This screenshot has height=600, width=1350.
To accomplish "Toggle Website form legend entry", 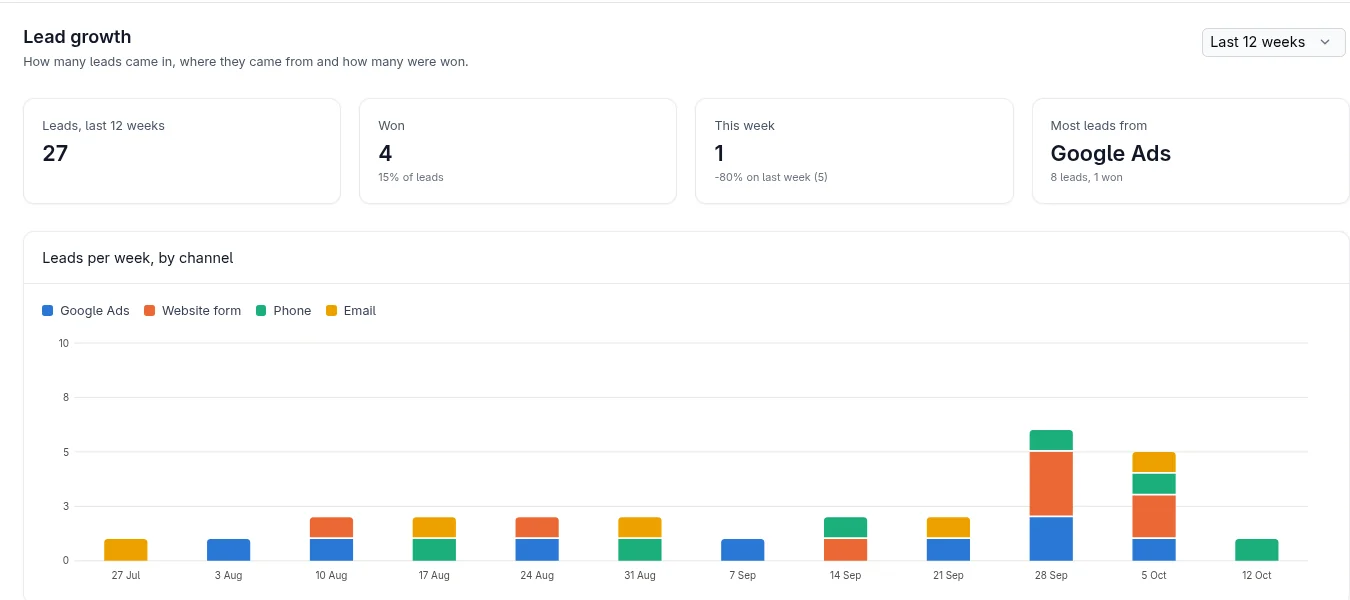I will pyautogui.click(x=193, y=311).
